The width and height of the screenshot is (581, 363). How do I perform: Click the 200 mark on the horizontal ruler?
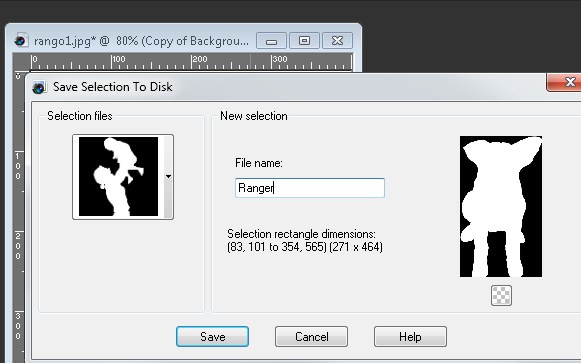pyautogui.click(x=200, y=59)
